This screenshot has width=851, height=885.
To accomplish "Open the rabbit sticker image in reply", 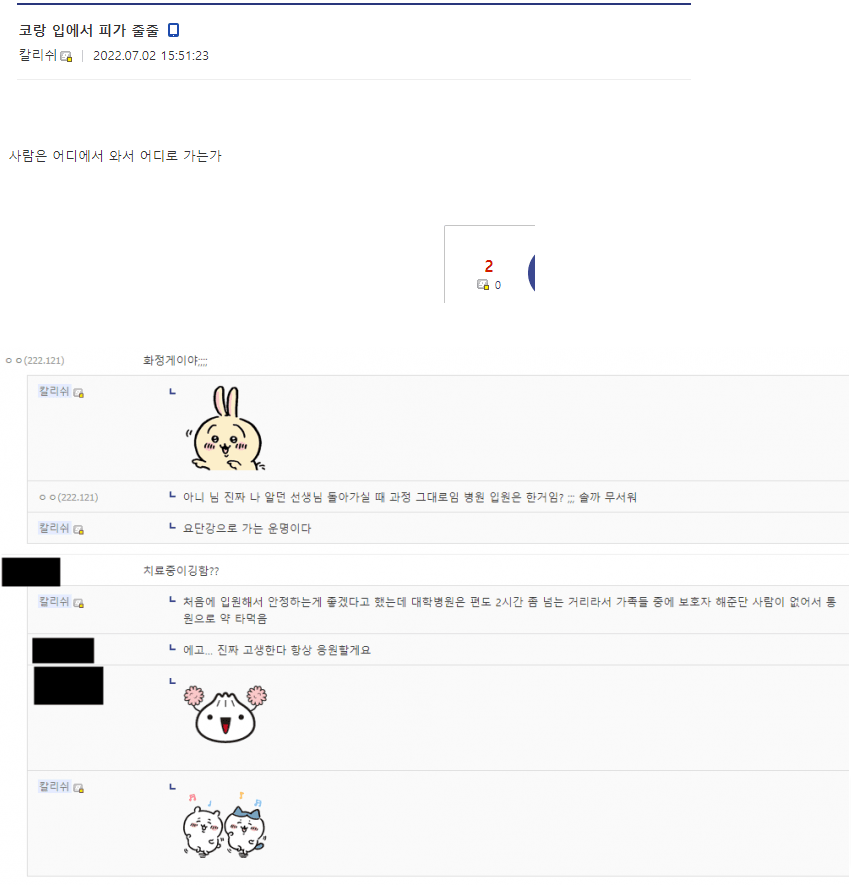I will tap(226, 428).
